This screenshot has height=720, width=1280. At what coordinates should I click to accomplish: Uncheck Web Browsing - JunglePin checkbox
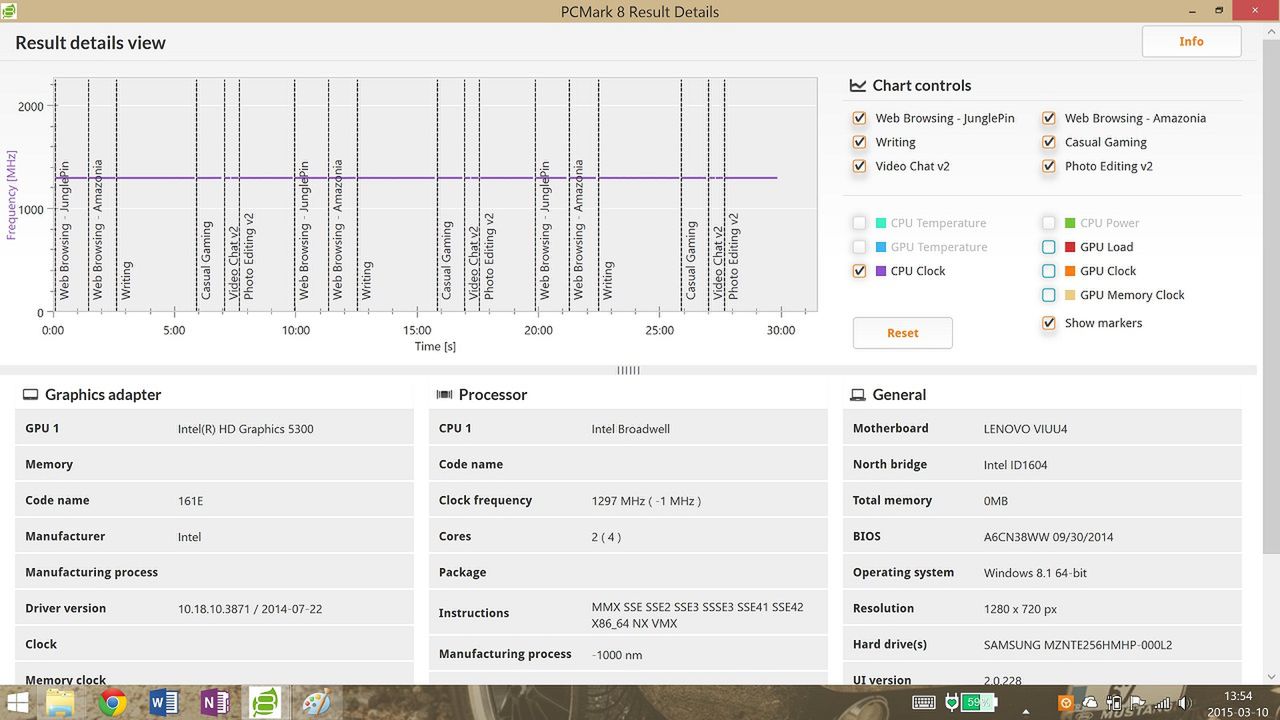(859, 118)
